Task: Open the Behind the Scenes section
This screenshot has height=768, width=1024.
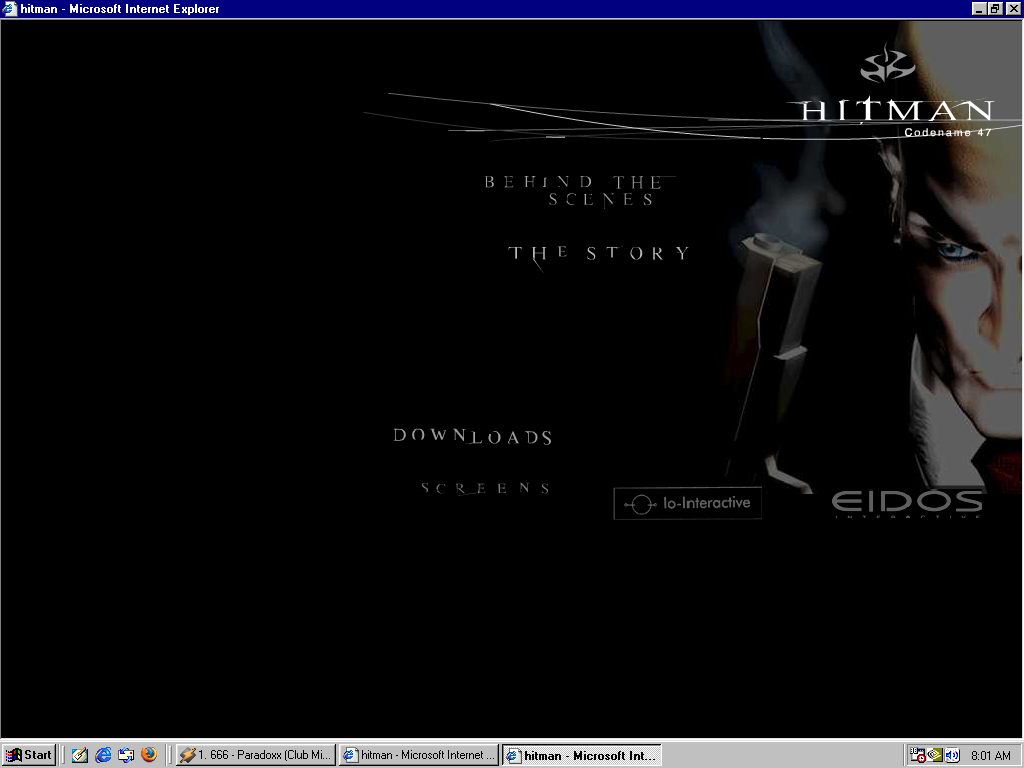Action: pos(574,190)
